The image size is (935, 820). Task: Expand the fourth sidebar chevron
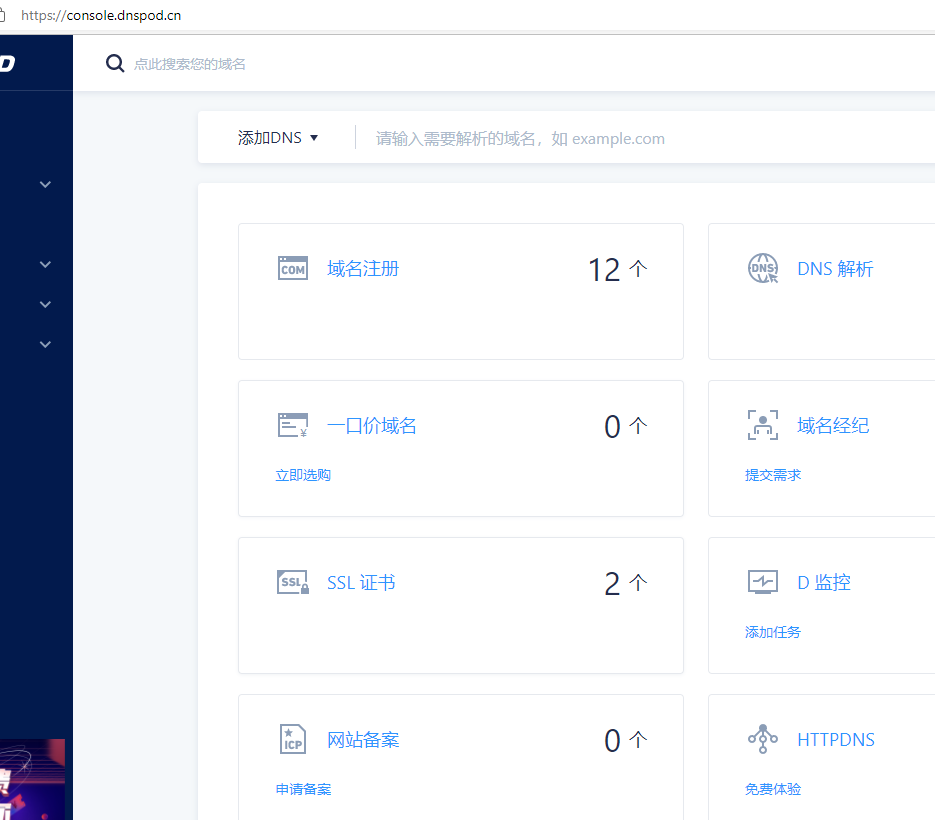(45, 344)
